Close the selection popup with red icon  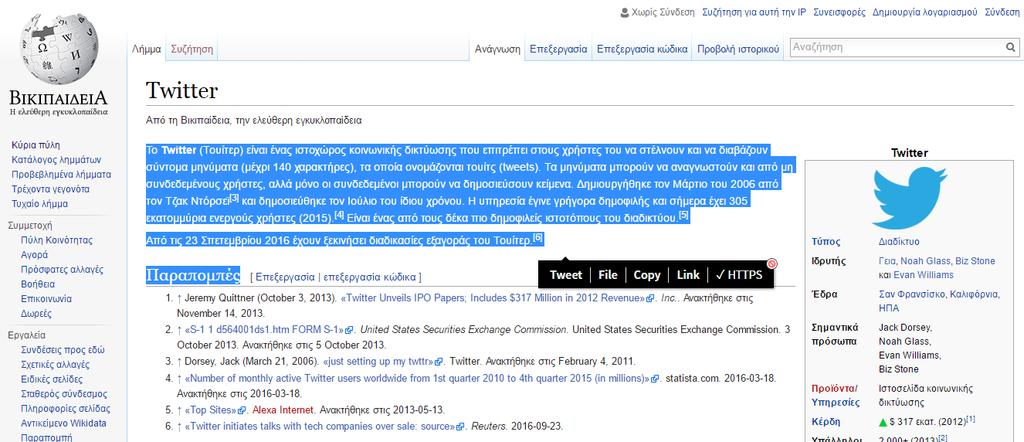pyautogui.click(x=772, y=264)
